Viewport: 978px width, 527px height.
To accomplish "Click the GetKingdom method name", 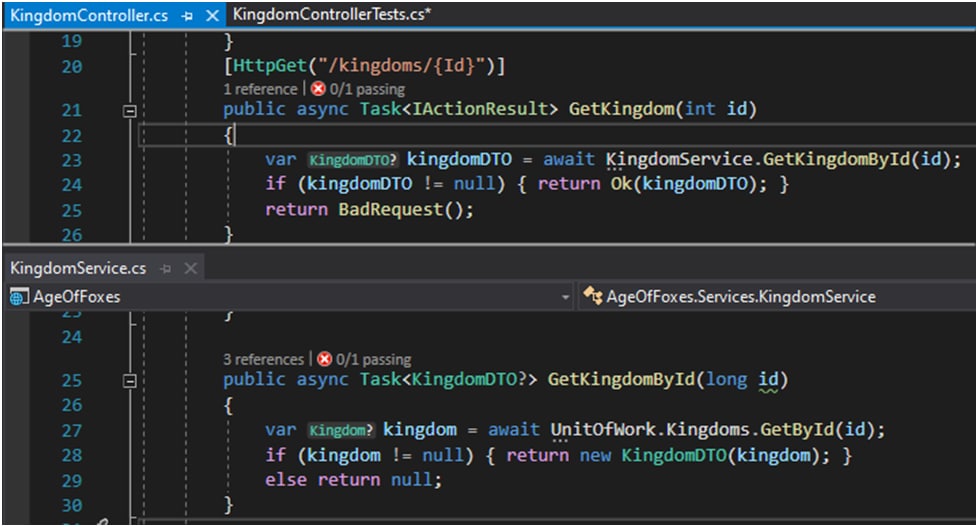I will coord(621,109).
